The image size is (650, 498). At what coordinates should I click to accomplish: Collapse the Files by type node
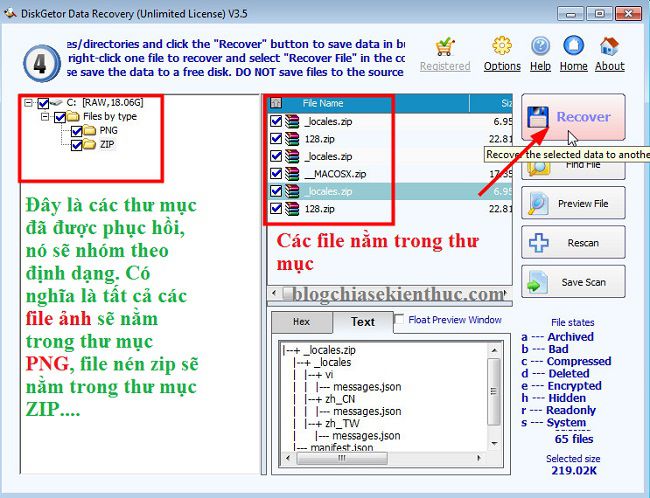click(45, 117)
